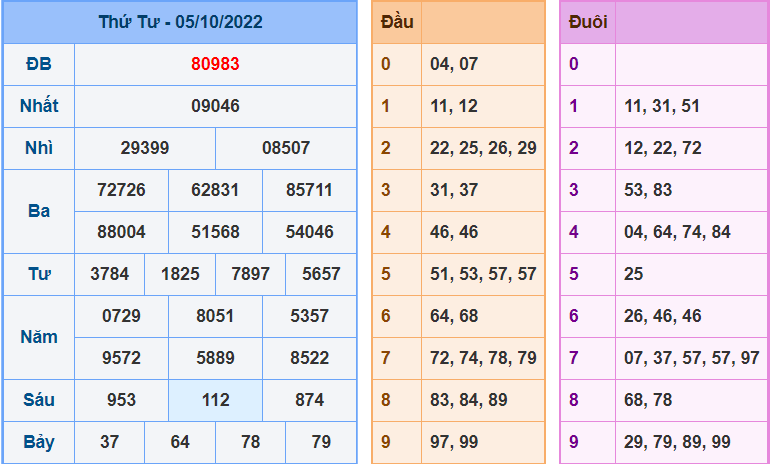Click the header 'Thứ Tư - 05/10/2022'

pyautogui.click(x=180, y=22)
